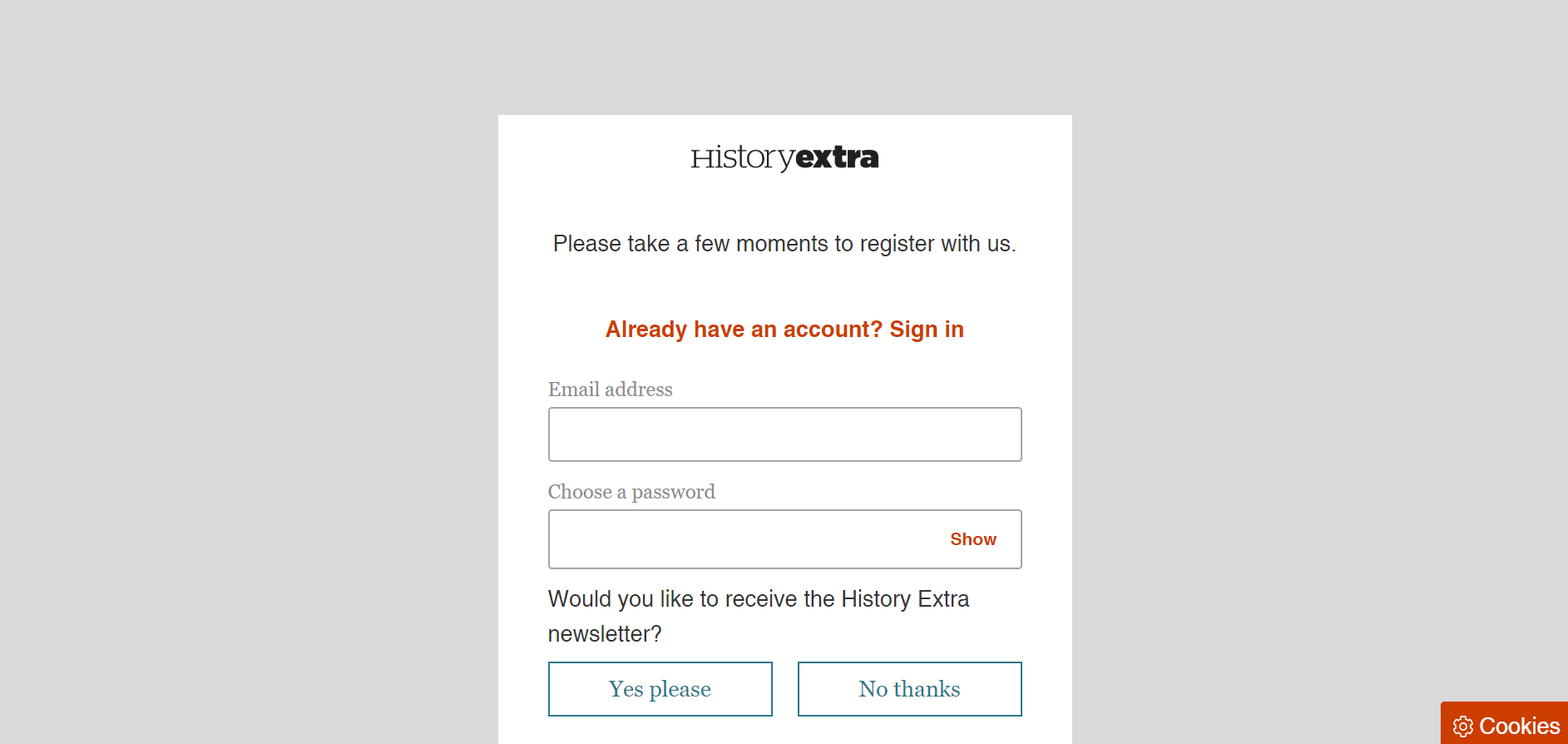Click the 'Choose a password' label

[631, 492]
